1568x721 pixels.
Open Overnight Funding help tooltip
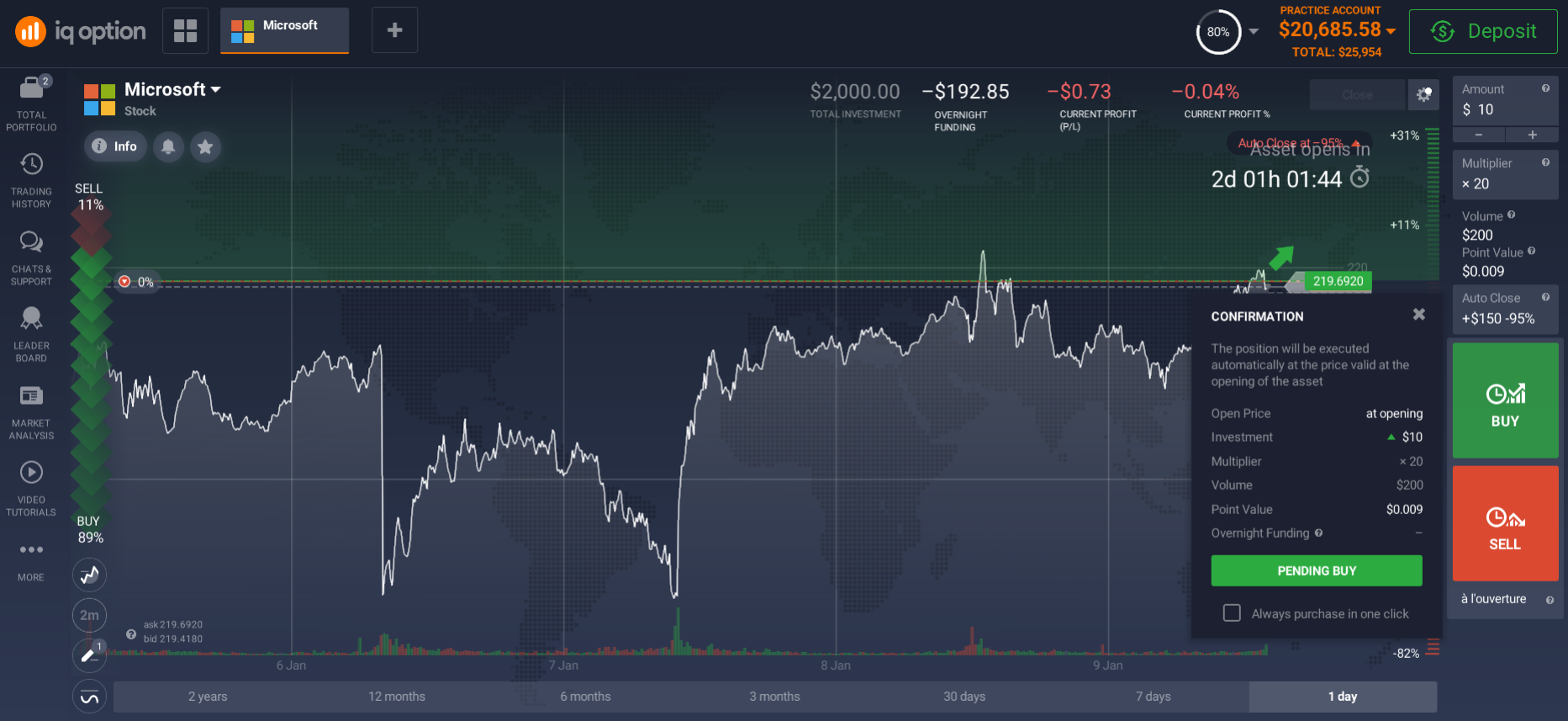(1318, 533)
